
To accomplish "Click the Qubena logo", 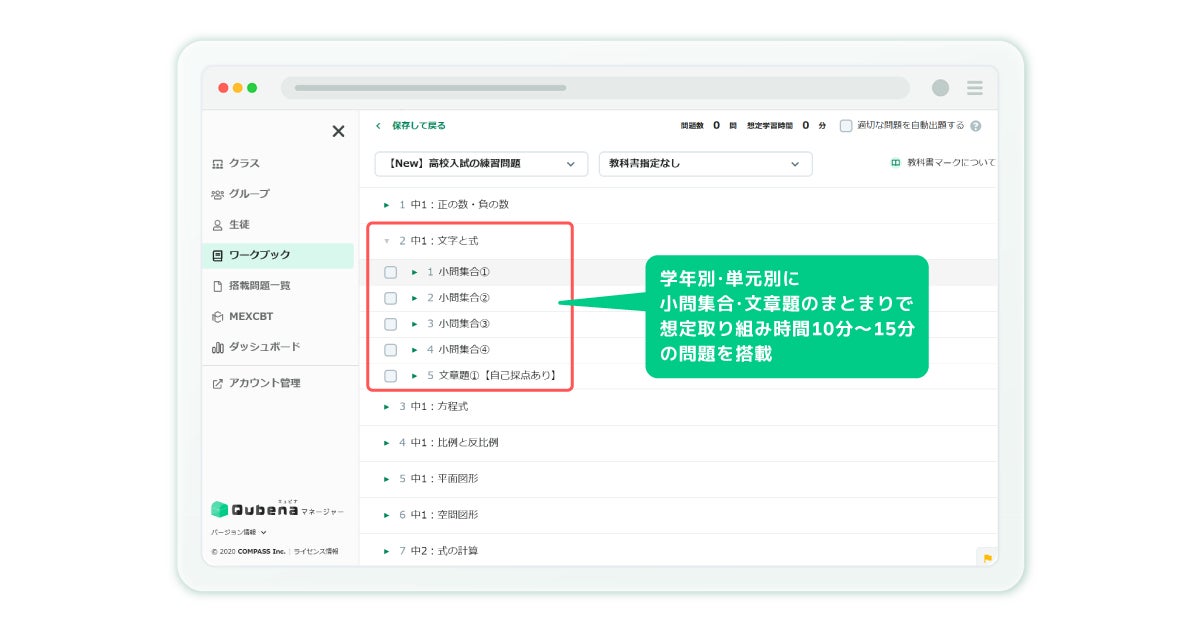I will point(255,509).
